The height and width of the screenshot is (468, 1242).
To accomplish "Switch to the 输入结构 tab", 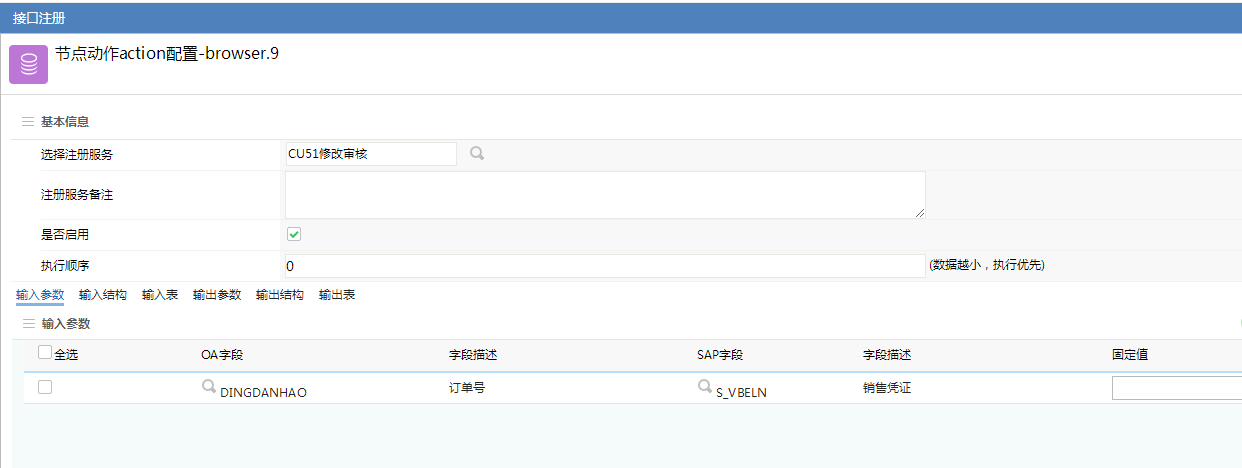I will tap(103, 295).
